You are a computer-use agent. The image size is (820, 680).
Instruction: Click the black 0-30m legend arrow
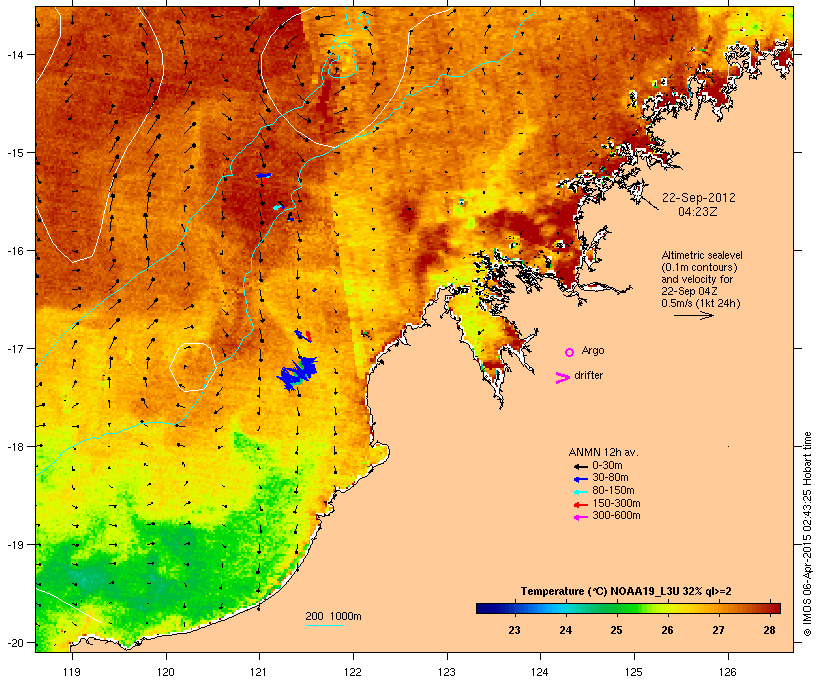[x=580, y=467]
